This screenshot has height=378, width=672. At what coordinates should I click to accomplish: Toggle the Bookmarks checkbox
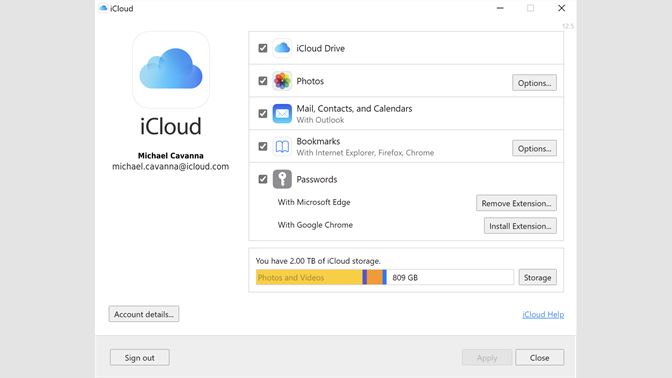(263, 147)
